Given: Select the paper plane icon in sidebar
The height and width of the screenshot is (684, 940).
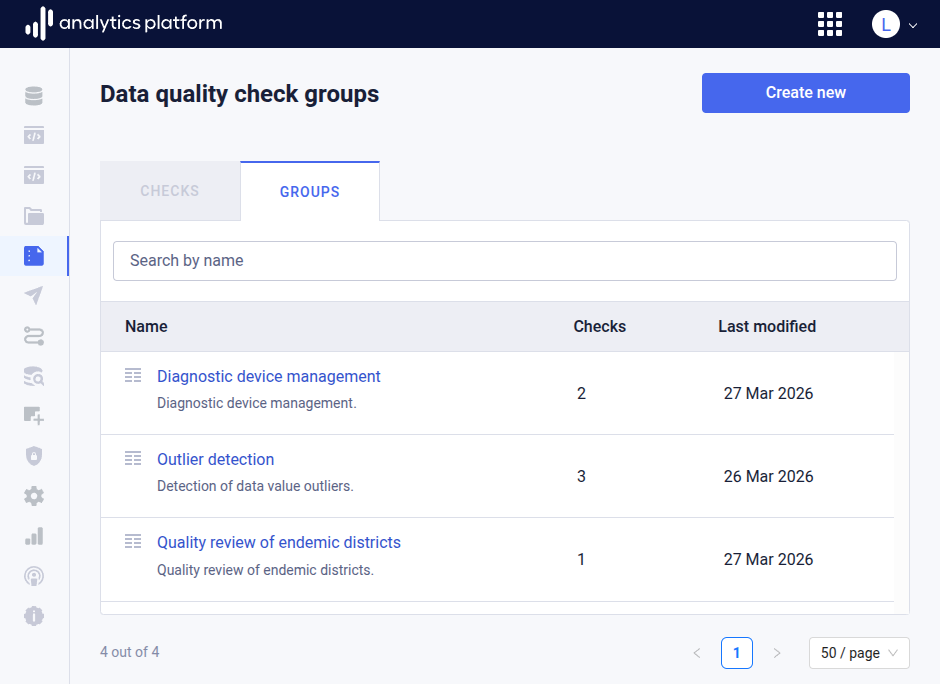Looking at the screenshot, I should [33, 295].
